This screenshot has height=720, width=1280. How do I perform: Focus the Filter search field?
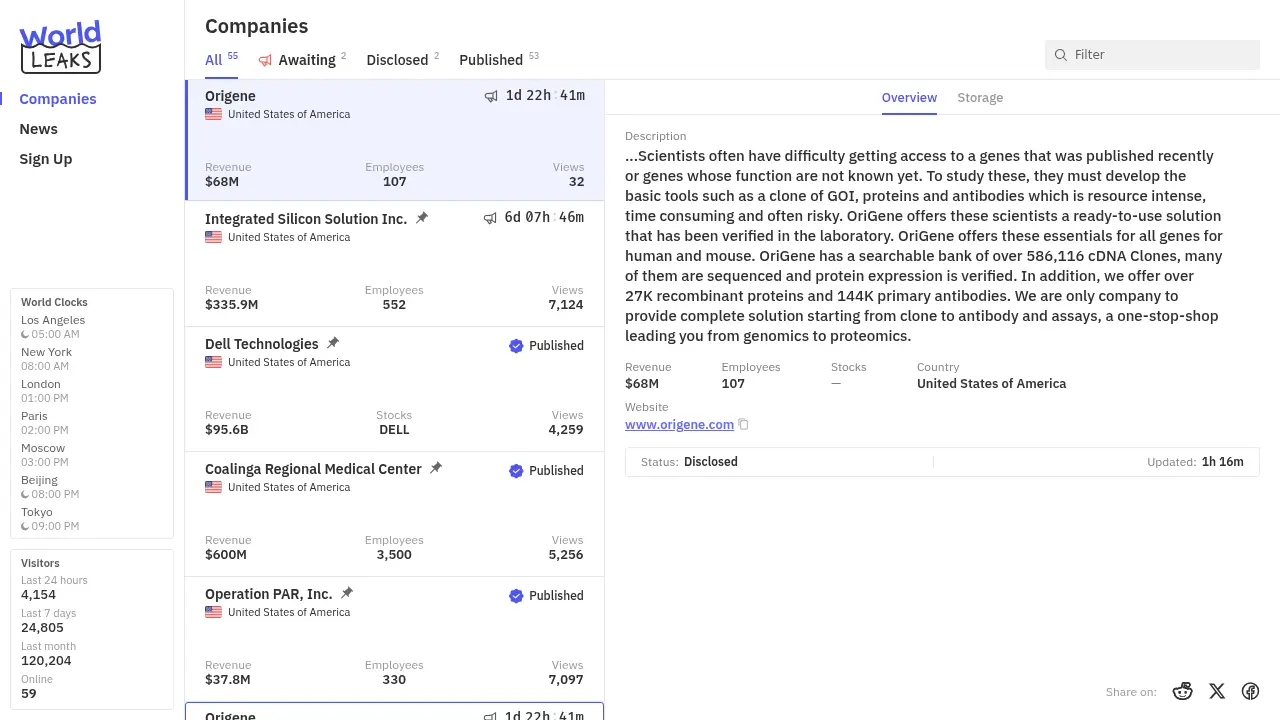1162,55
